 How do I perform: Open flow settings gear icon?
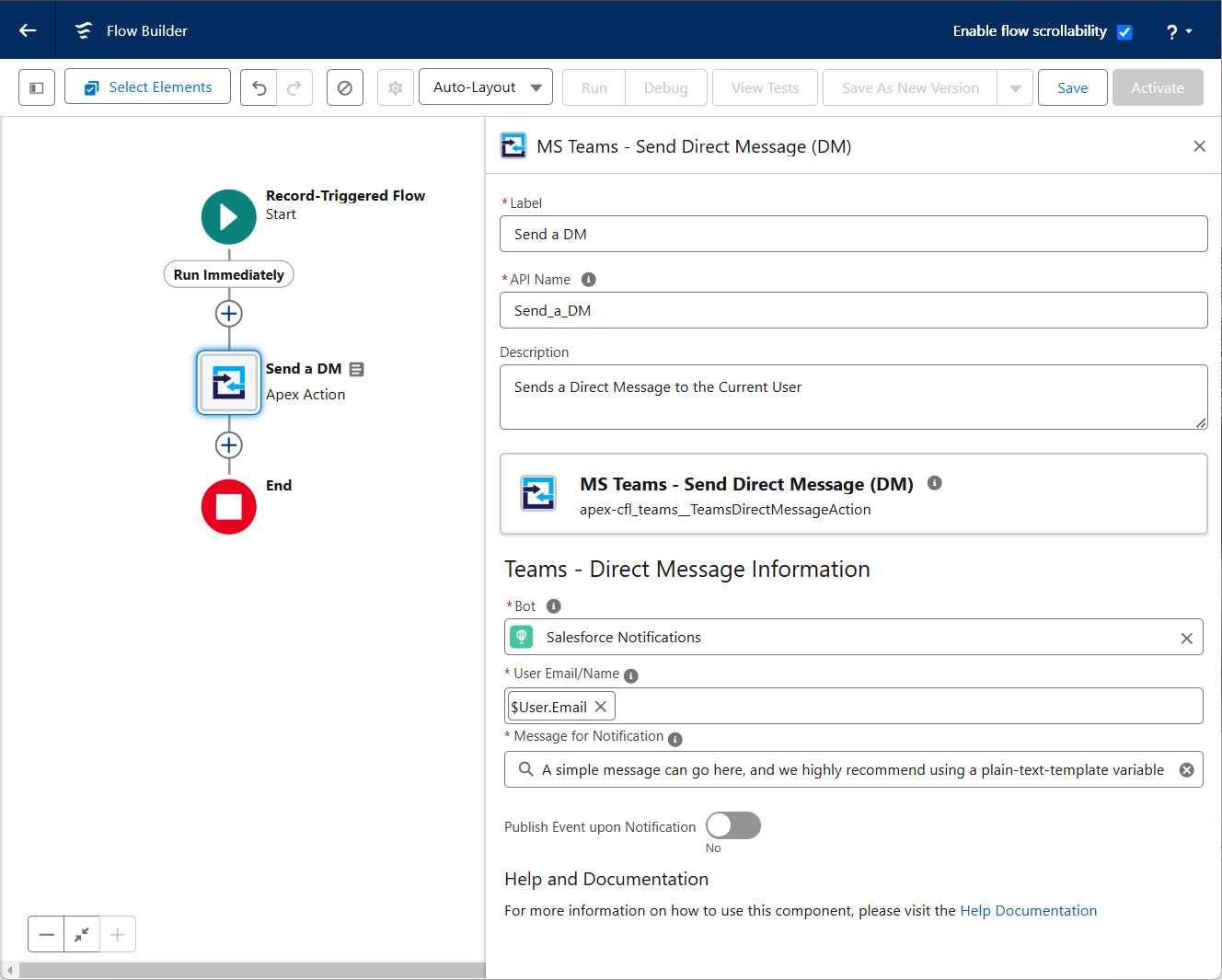(x=396, y=87)
